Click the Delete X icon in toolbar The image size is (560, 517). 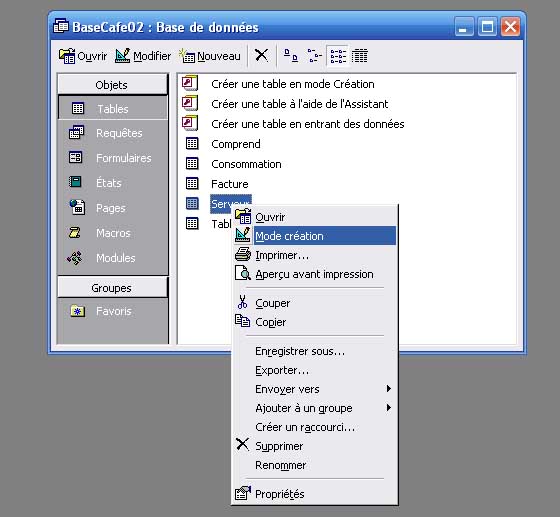(x=261, y=56)
